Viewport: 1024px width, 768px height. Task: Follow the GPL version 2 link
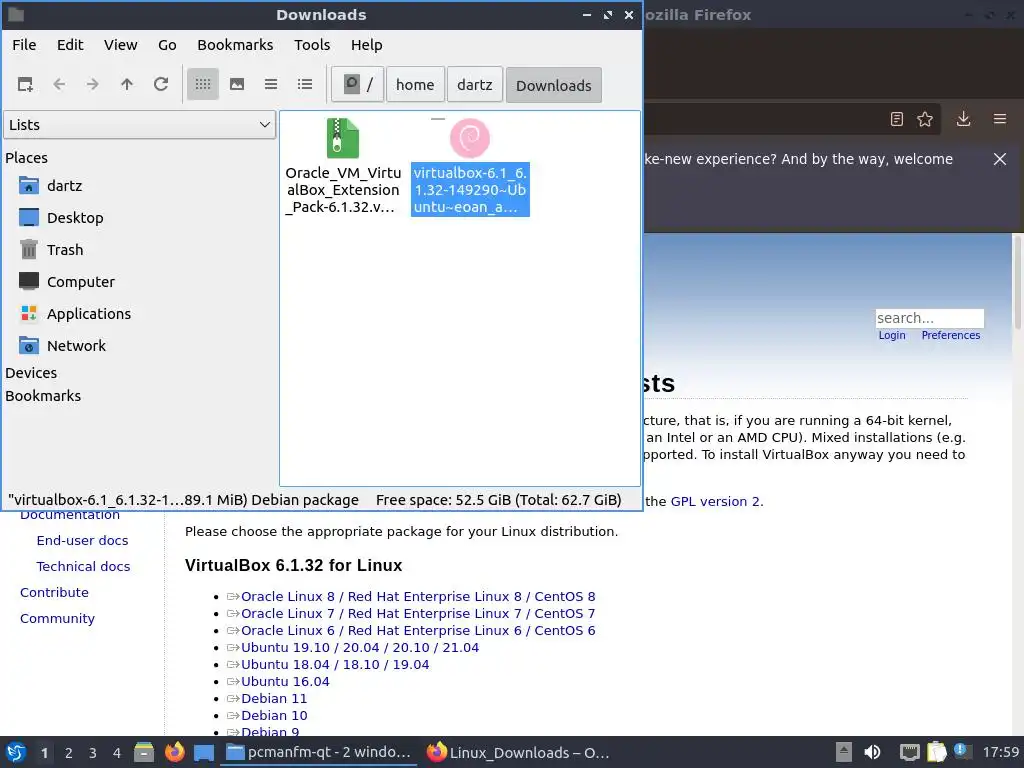[716, 502]
